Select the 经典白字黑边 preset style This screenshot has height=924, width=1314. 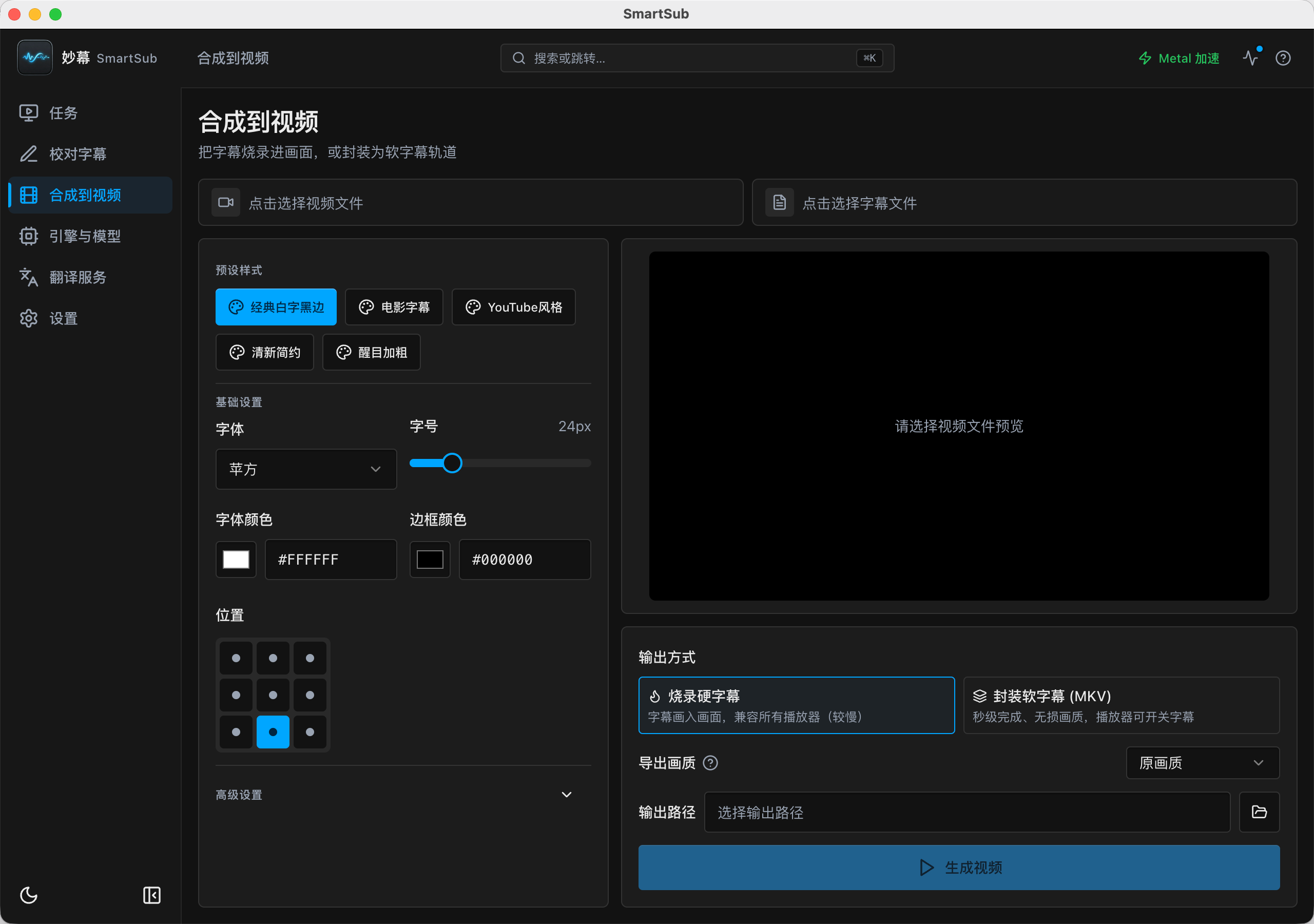[276, 307]
